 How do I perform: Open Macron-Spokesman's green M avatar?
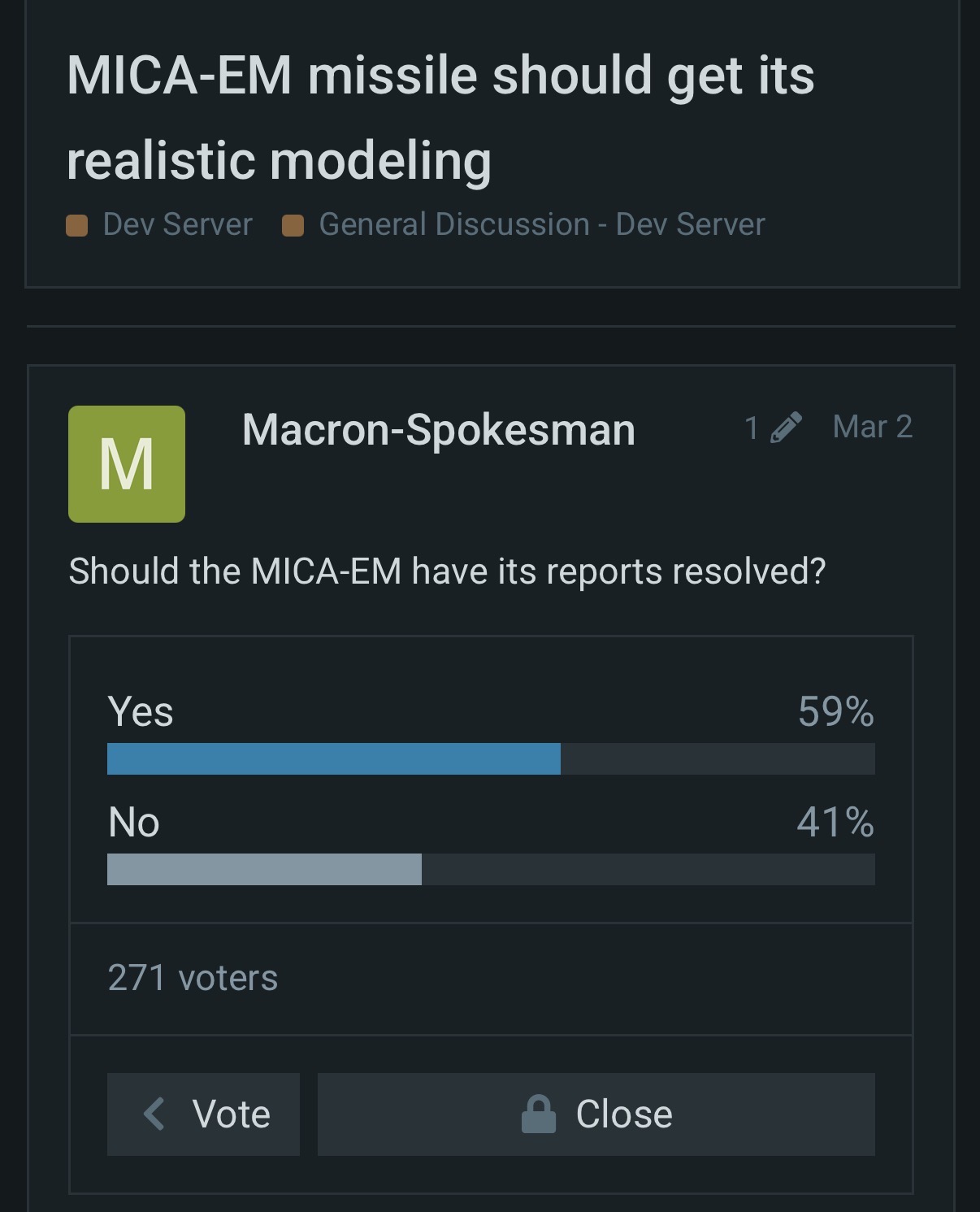point(127,464)
